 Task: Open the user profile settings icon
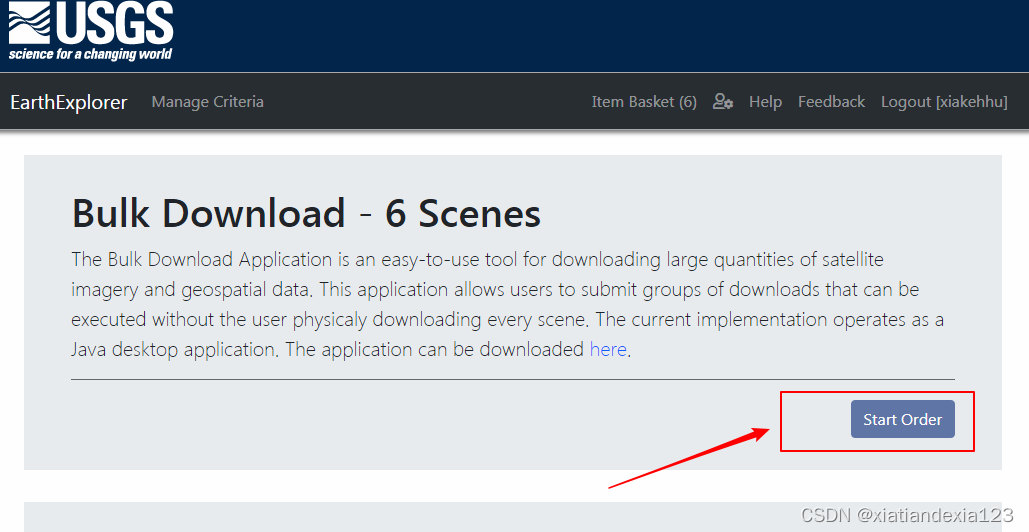723,102
